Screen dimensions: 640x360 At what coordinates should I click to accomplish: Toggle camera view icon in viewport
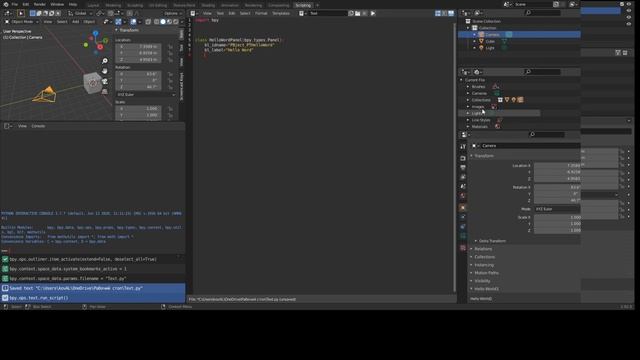[x=105, y=82]
